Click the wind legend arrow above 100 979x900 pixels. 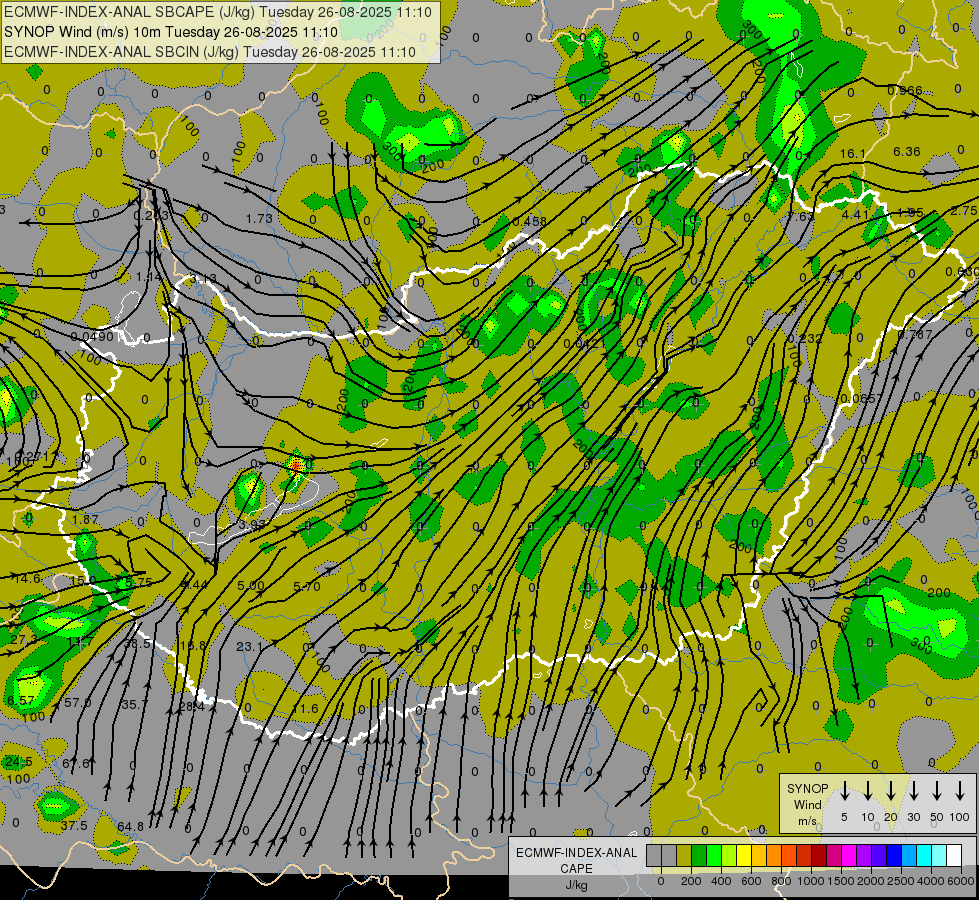[x=960, y=792]
